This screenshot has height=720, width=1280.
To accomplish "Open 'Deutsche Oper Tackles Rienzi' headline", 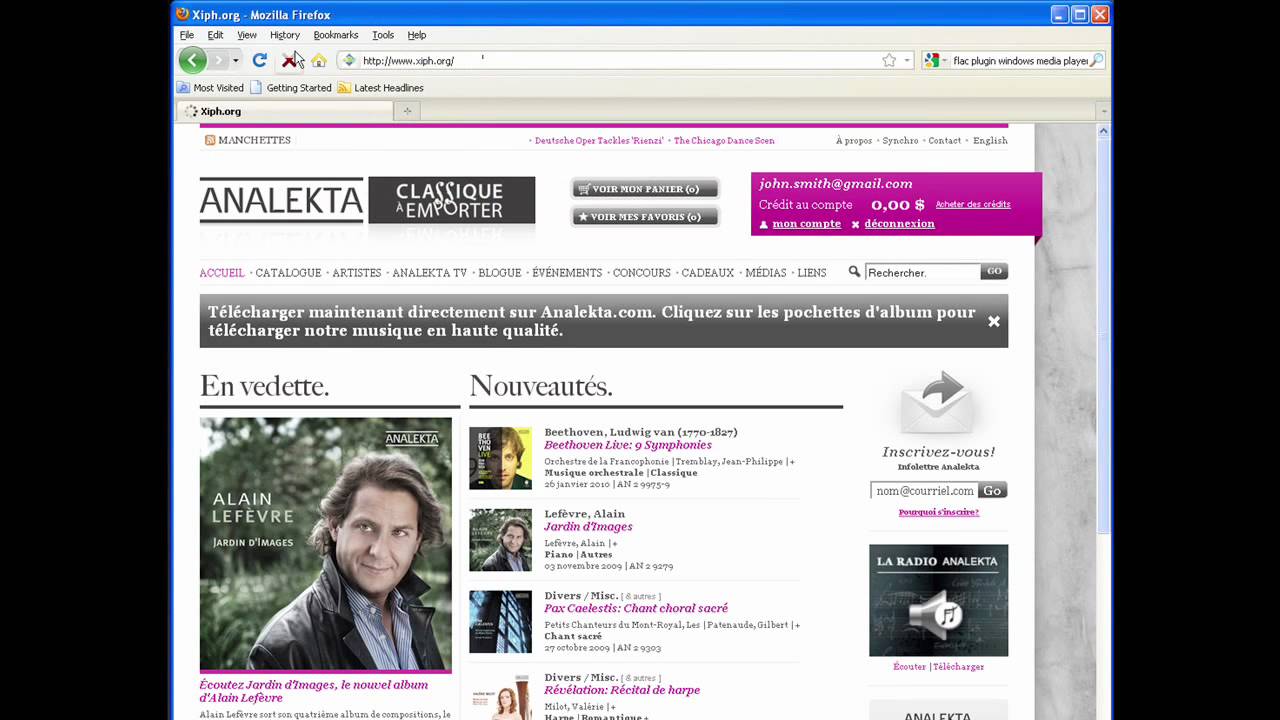I will [x=599, y=141].
